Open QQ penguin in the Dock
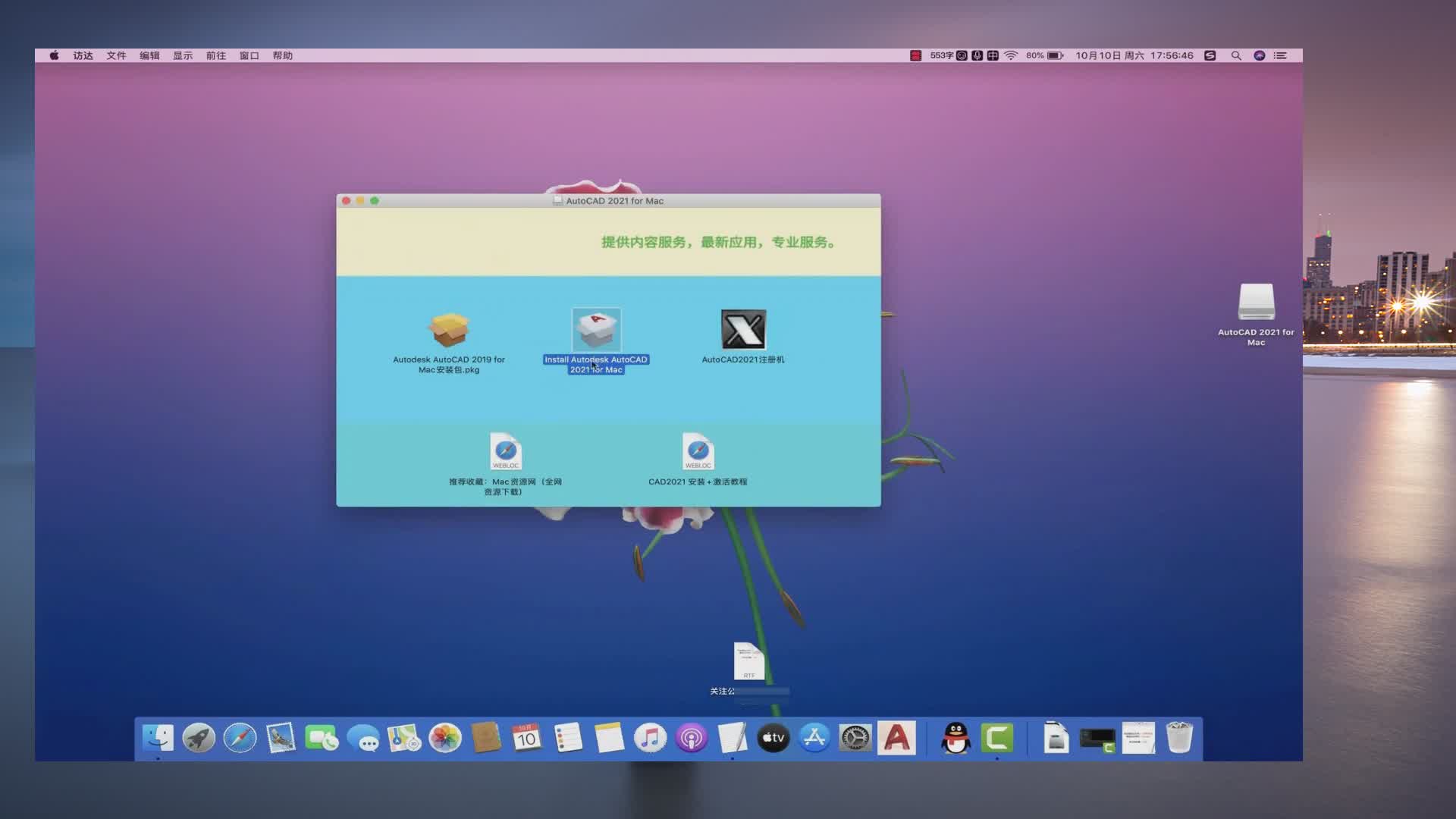Screen dimensions: 1456x819 point(955,738)
